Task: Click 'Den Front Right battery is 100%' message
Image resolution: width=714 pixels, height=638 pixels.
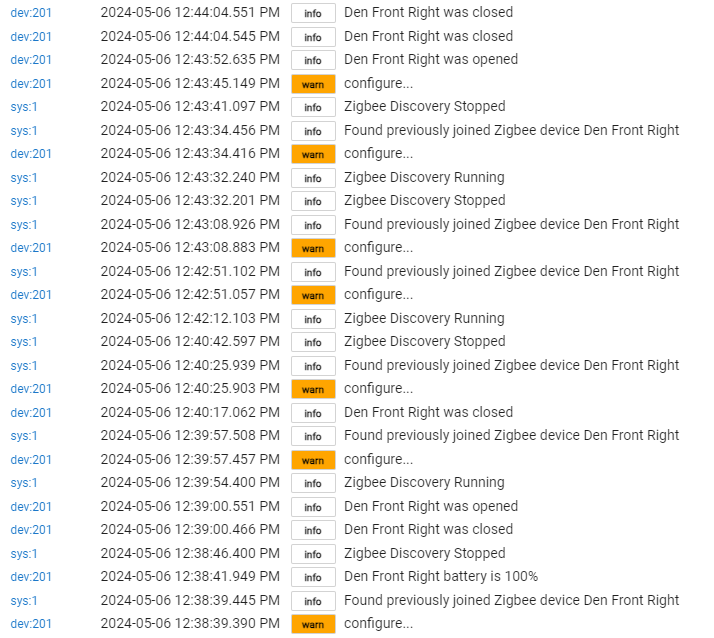Action: (x=441, y=577)
